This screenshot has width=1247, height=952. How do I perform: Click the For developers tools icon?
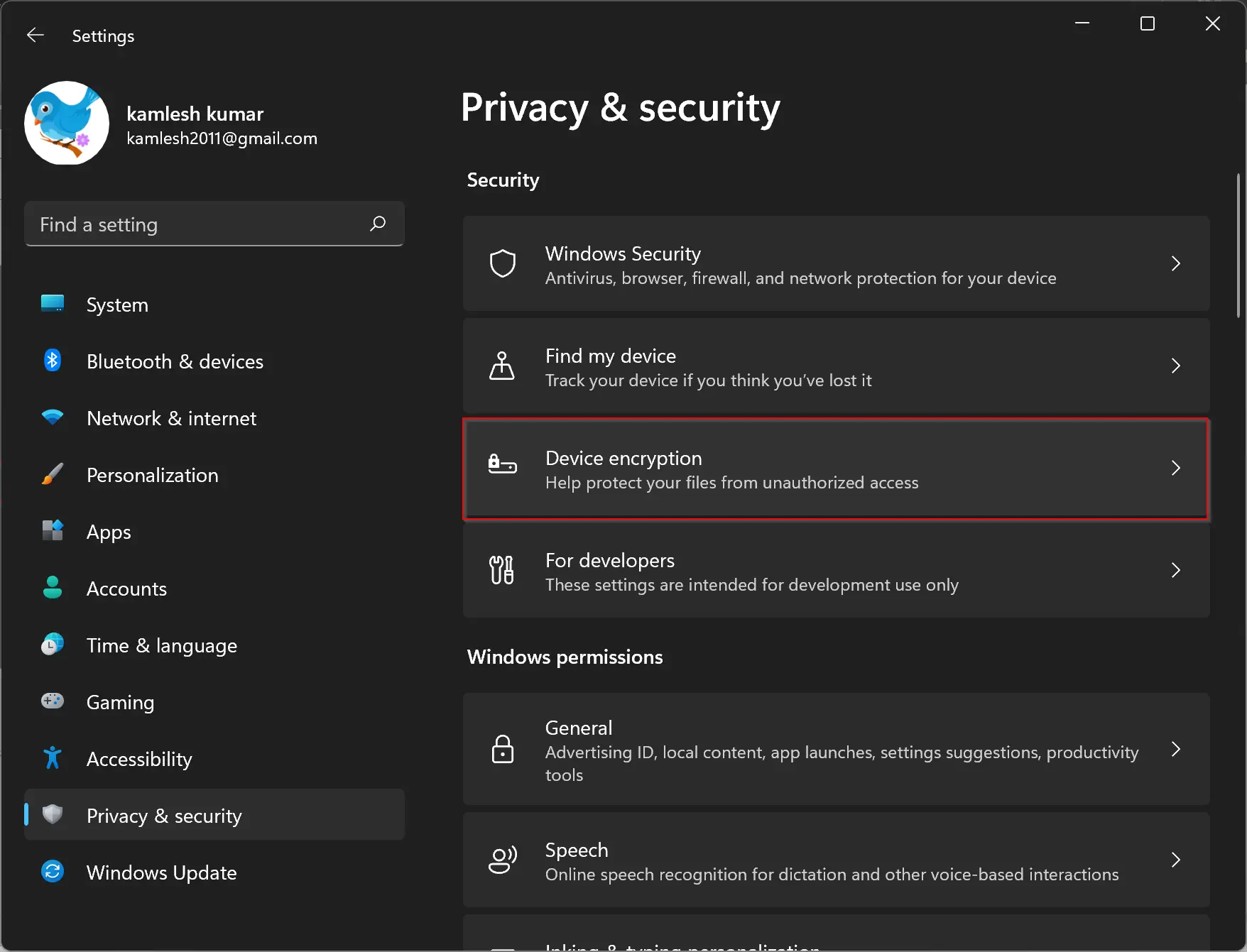tap(502, 570)
